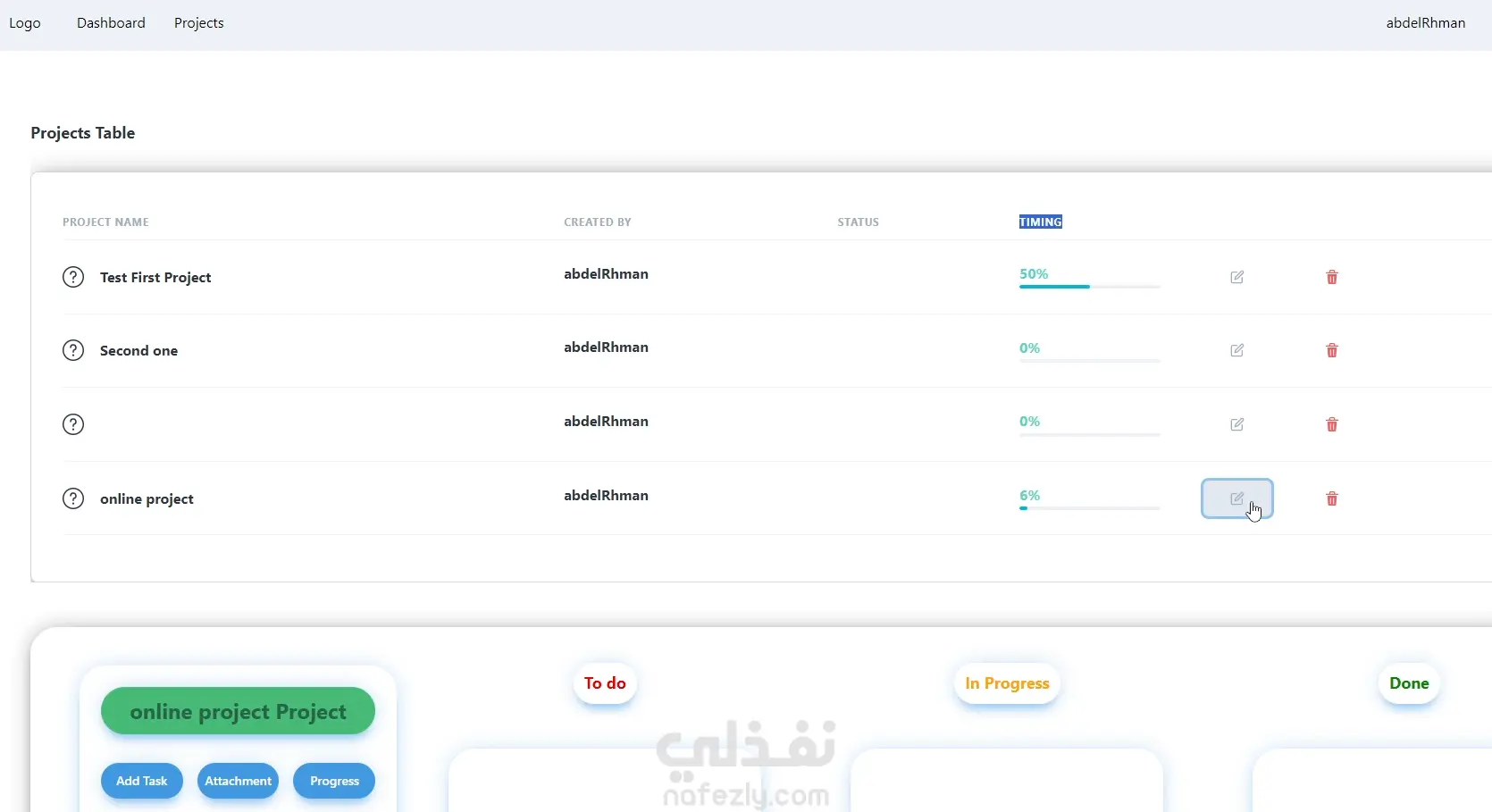The height and width of the screenshot is (812, 1492).
Task: Click the PROJECT NAME column header
Action: coord(105,222)
